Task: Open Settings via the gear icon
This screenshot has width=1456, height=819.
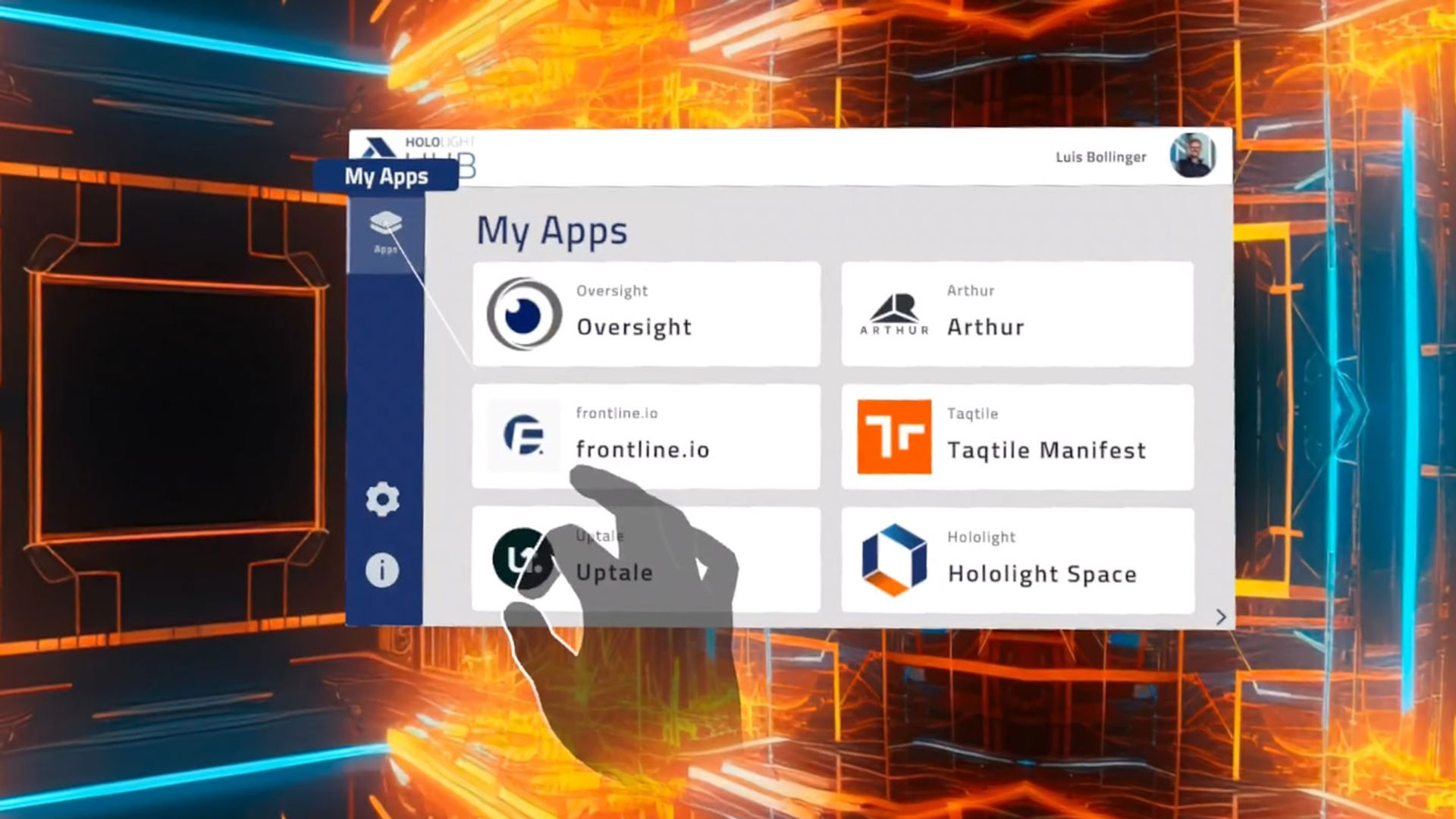Action: click(382, 499)
